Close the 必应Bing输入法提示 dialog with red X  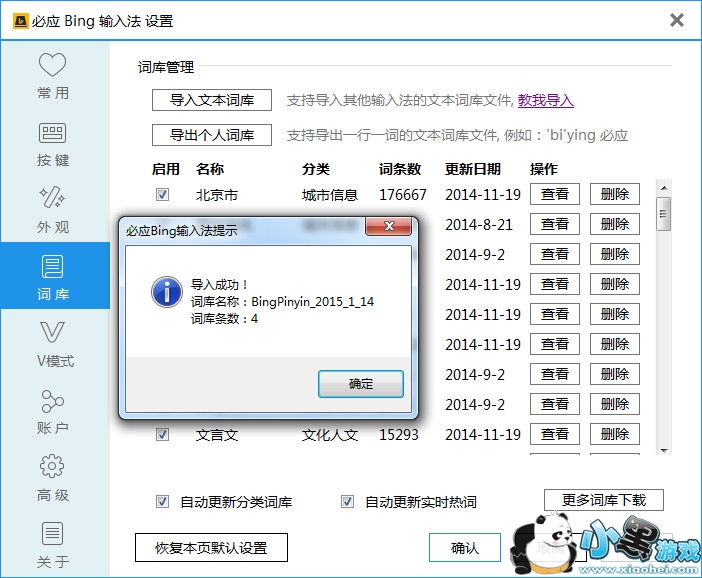tap(388, 226)
